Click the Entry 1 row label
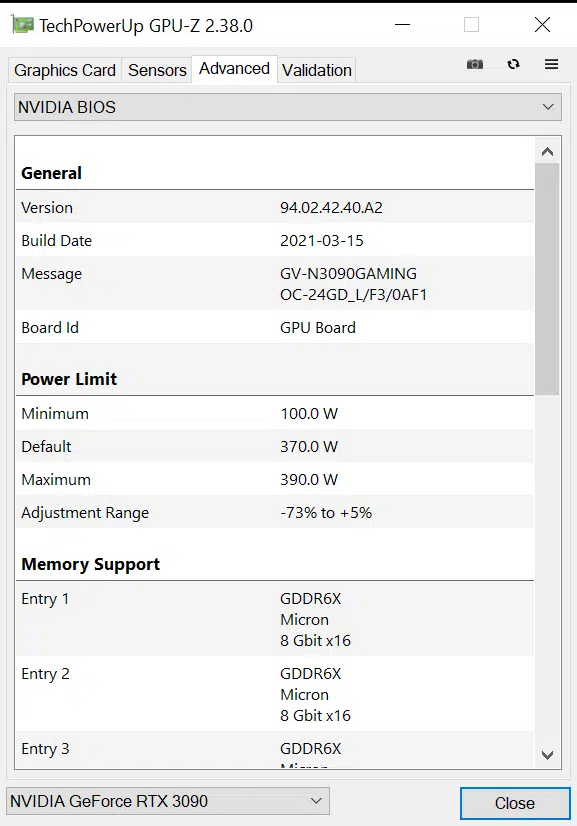 point(45,599)
